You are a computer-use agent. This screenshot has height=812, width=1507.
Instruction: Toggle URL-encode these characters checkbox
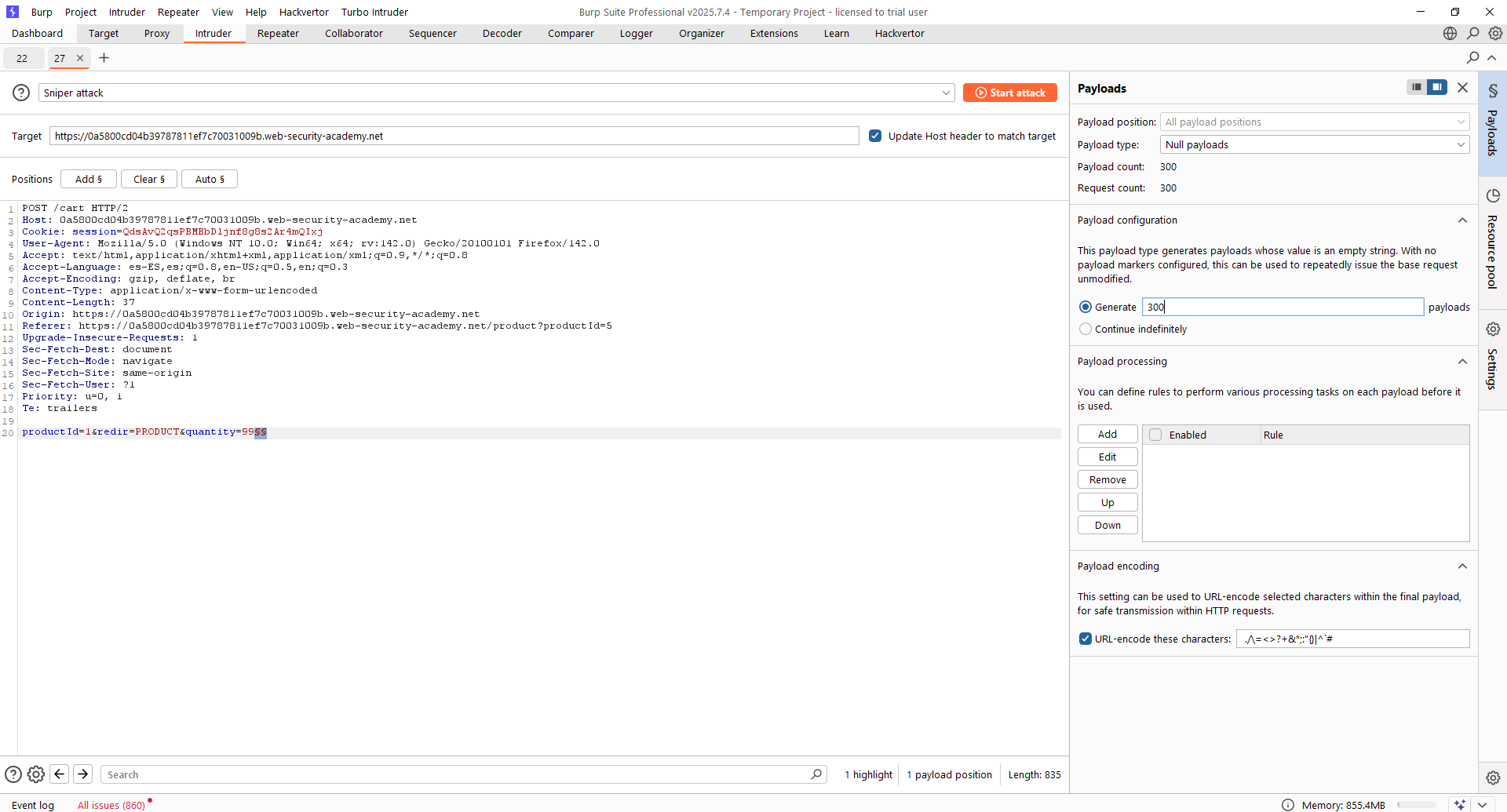1086,639
